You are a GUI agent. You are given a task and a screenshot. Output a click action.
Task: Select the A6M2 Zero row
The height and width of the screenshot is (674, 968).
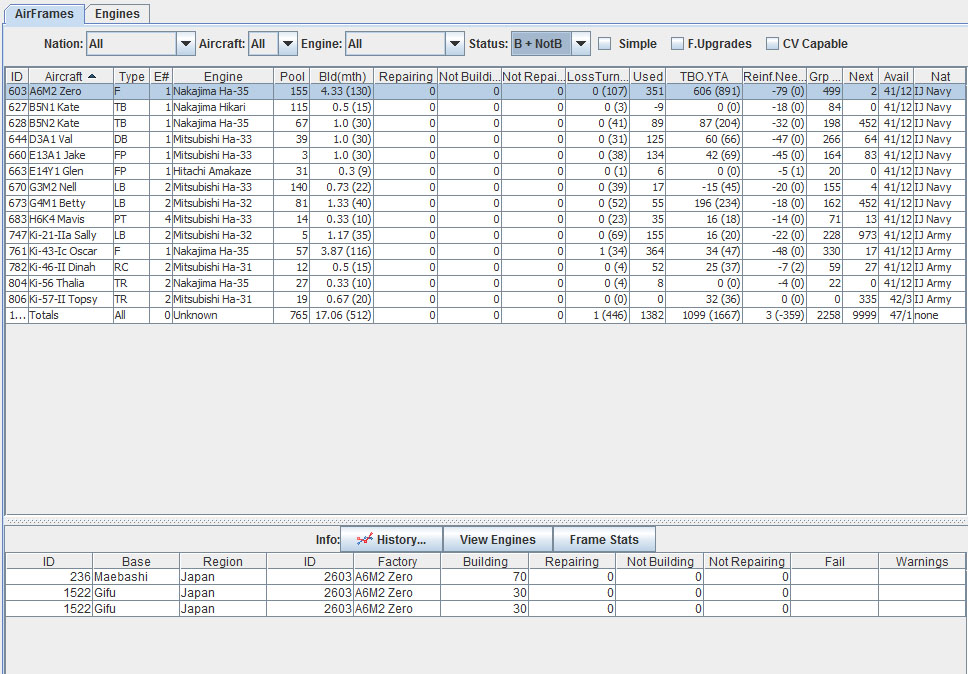(x=486, y=91)
